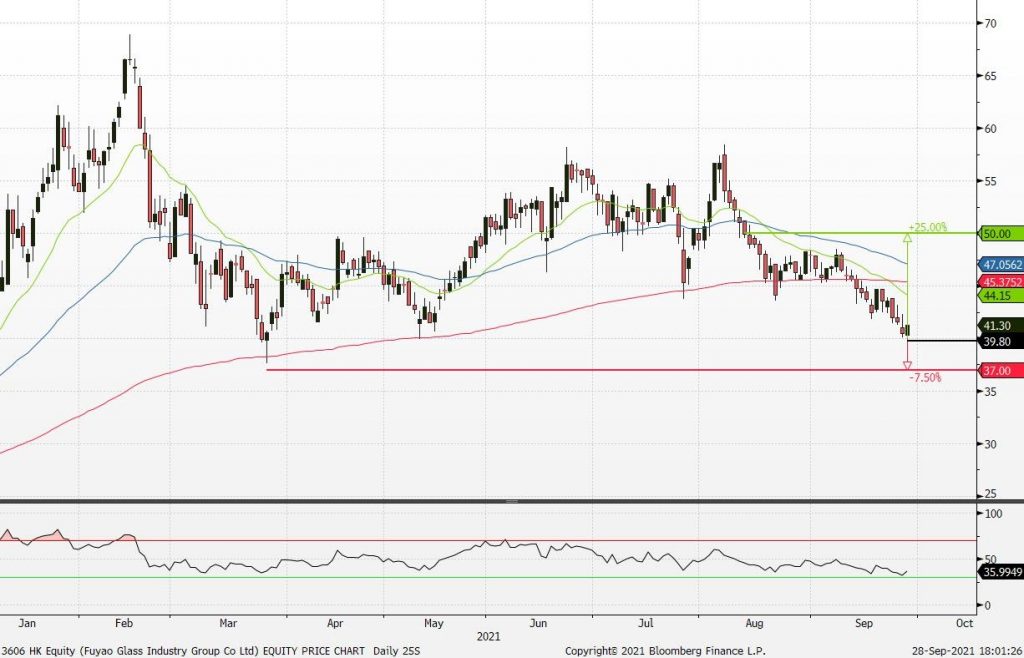Click the 50.00 target price label
This screenshot has width=1024, height=658.
1000,234
